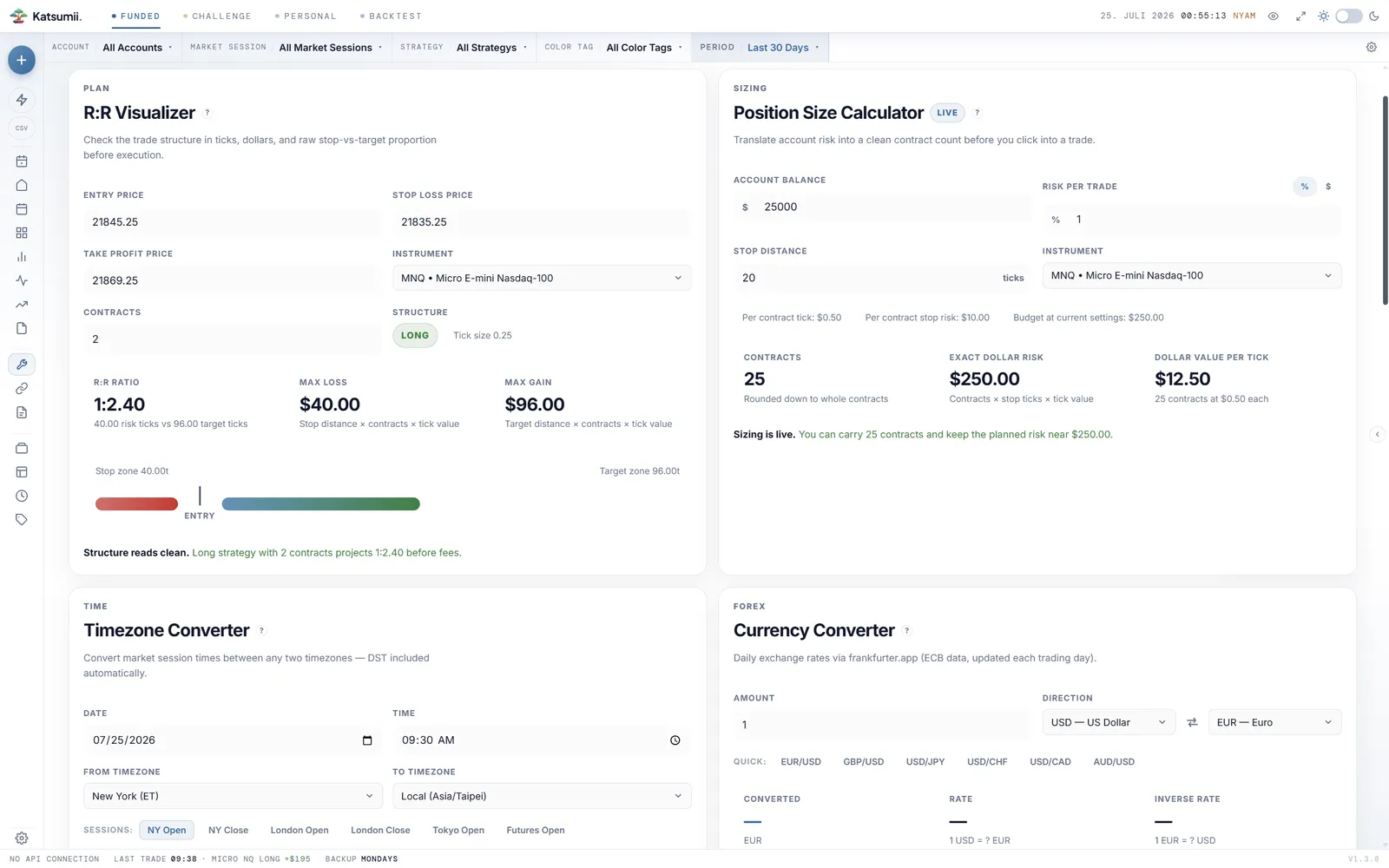Screen dimensions: 1389x868
Task: Switch to the Challenge tab
Action: coord(217,16)
